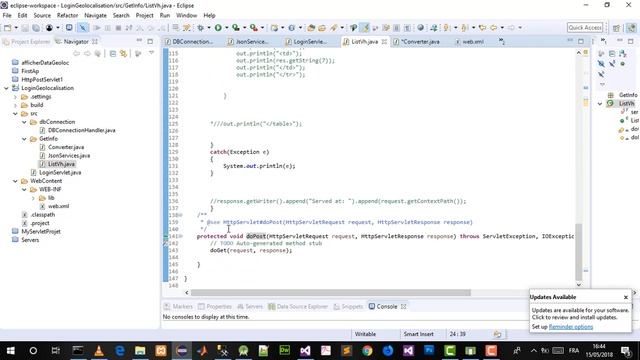
Task: Click the Open Type toolbar icon
Action: [x=311, y=28]
